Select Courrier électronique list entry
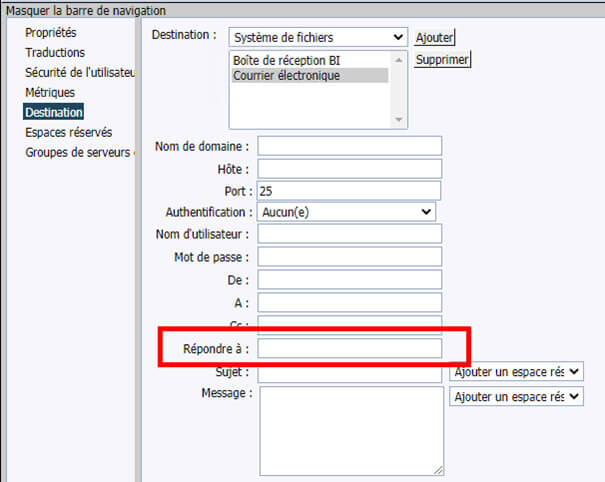The width and height of the screenshot is (605, 482). click(x=286, y=75)
